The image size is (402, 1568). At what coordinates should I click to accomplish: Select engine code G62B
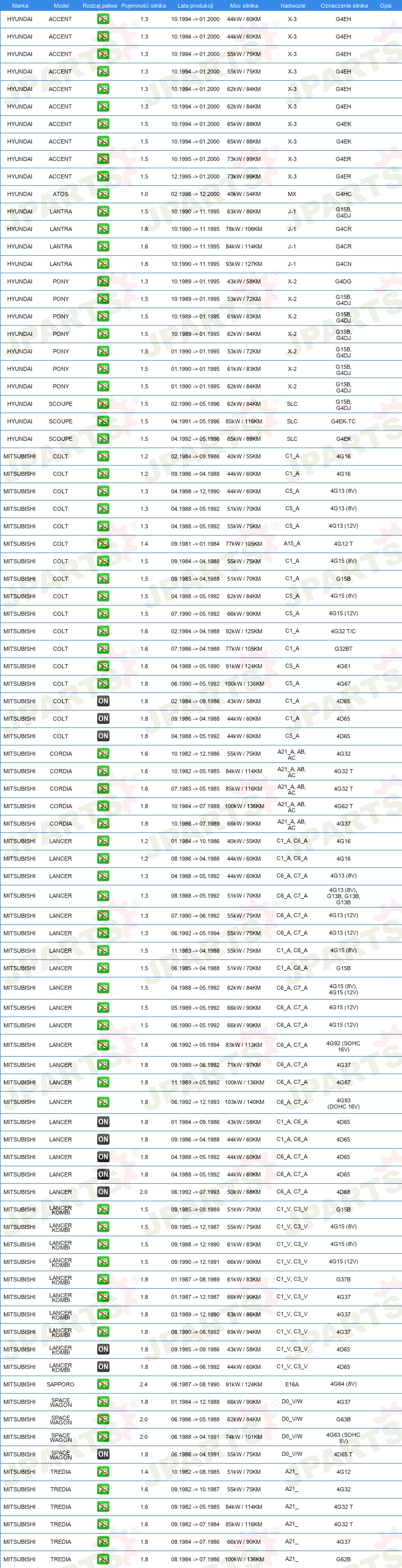coord(343,1559)
